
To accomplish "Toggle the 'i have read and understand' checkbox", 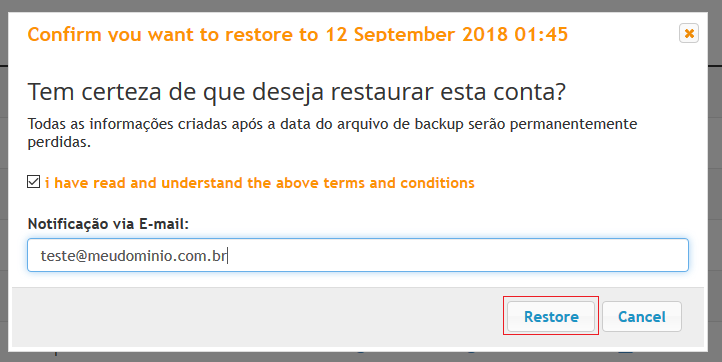I will point(33,182).
